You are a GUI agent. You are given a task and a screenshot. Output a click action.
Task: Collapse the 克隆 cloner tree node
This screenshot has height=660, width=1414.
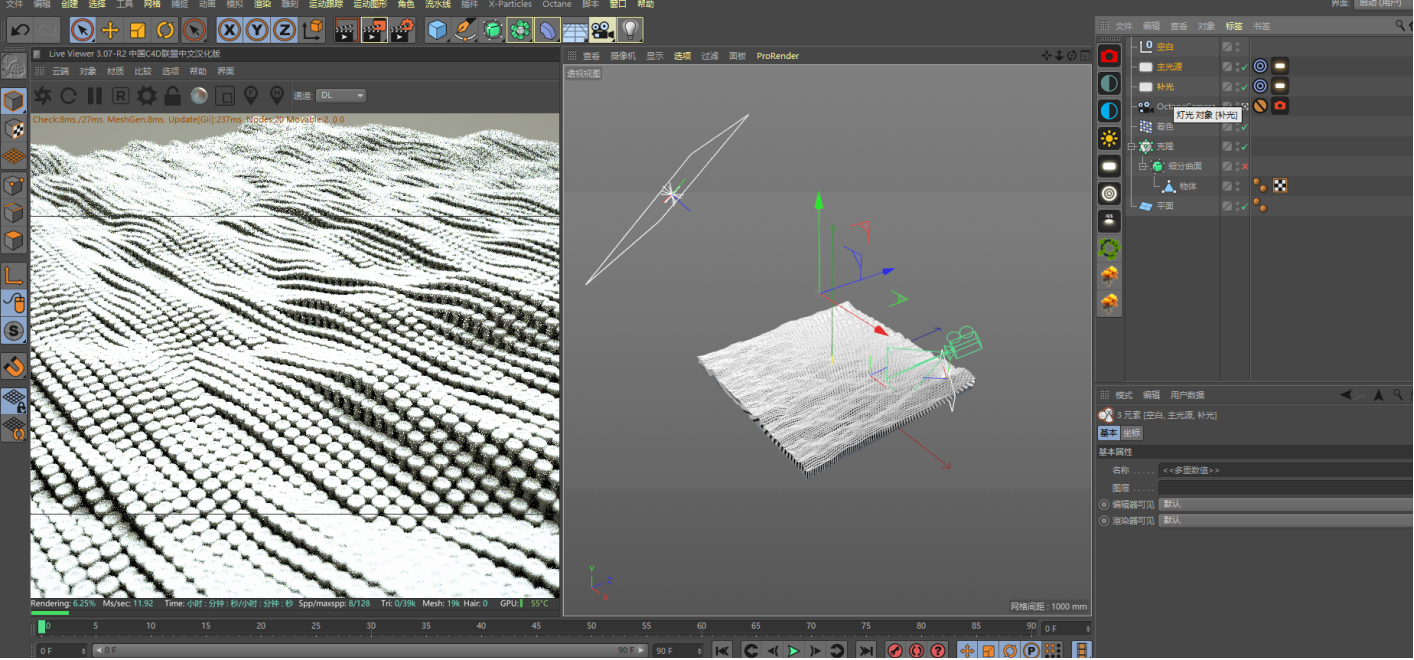(x=1133, y=146)
